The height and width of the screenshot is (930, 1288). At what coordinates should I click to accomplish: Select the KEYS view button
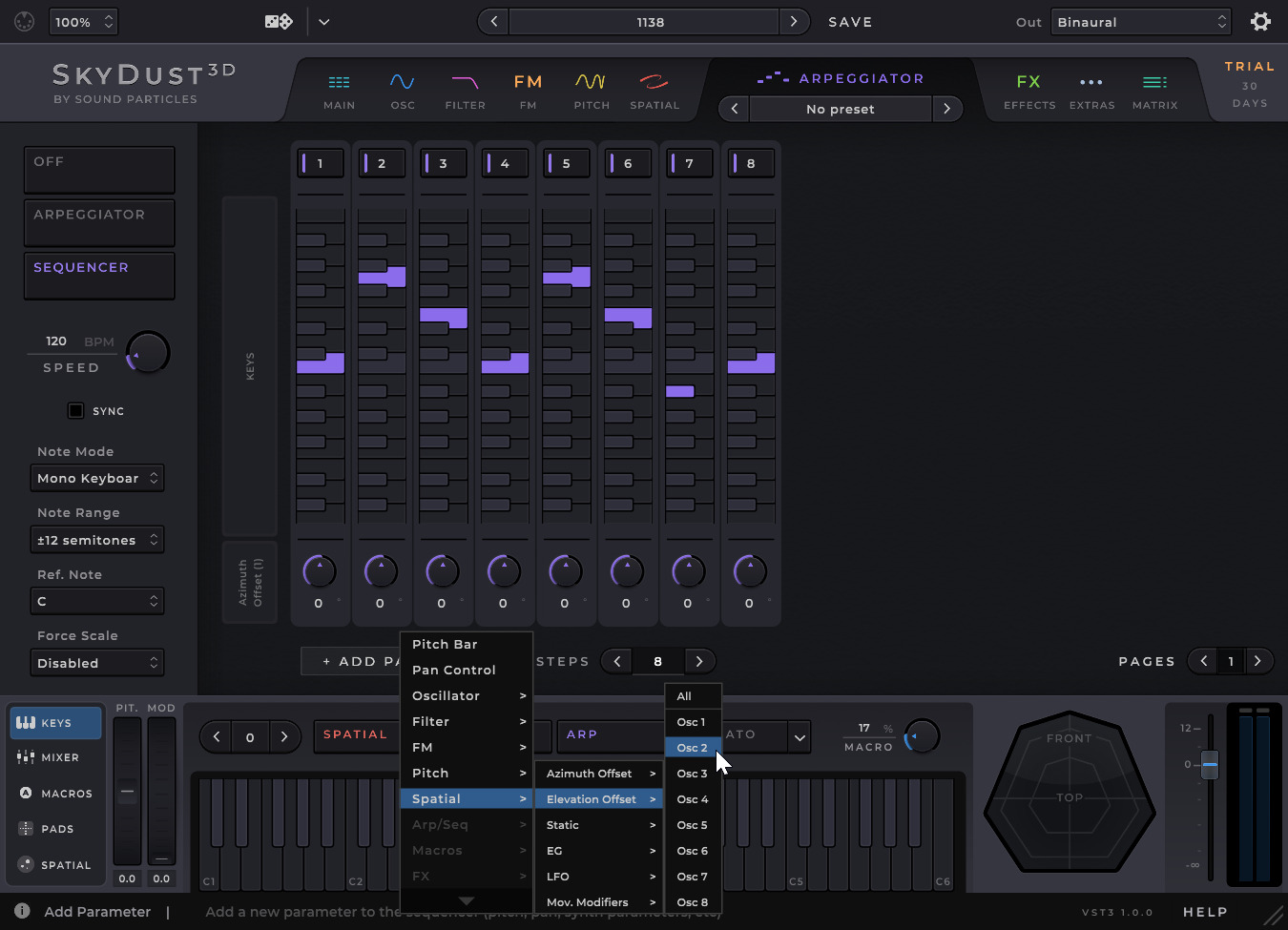pyautogui.click(x=55, y=723)
